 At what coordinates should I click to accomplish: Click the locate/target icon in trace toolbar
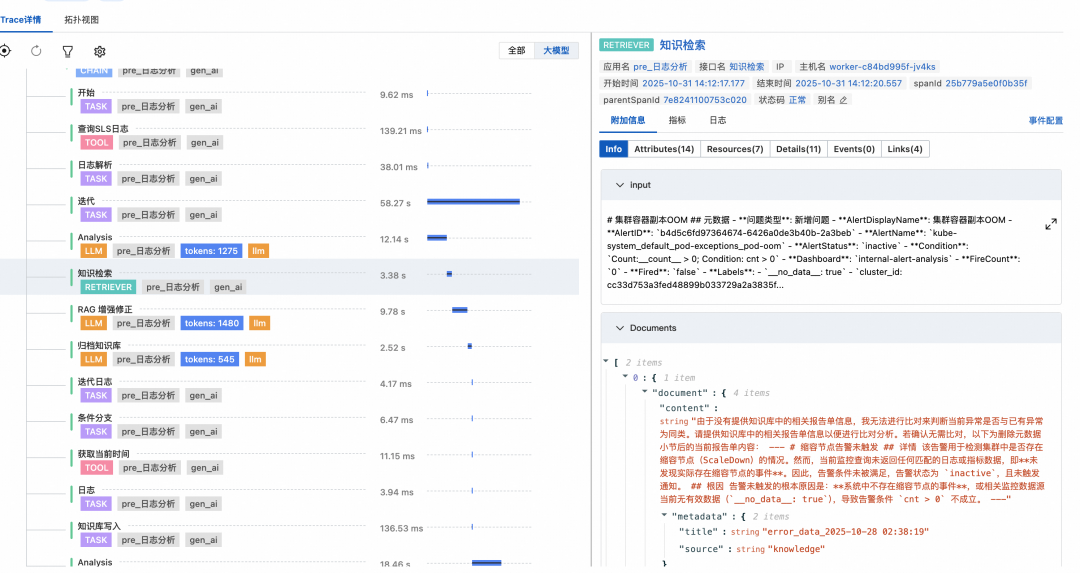click(4, 51)
